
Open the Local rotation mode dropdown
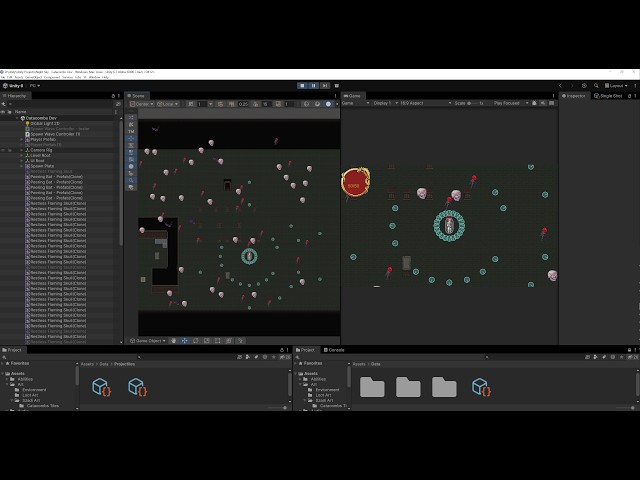(168, 104)
